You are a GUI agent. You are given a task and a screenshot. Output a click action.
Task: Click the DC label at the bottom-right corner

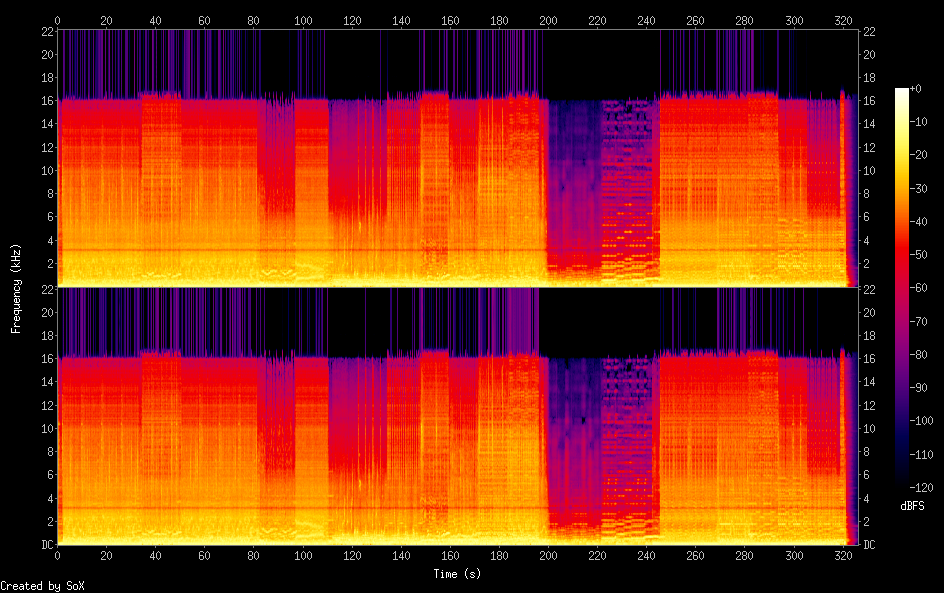click(869, 545)
